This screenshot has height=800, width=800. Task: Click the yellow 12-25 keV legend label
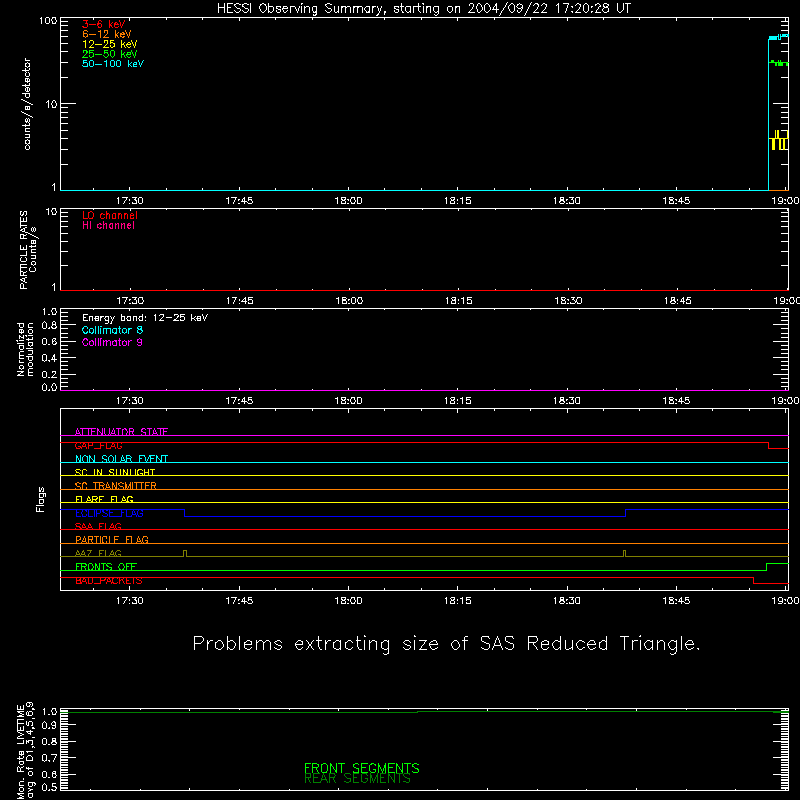pyautogui.click(x=110, y=44)
